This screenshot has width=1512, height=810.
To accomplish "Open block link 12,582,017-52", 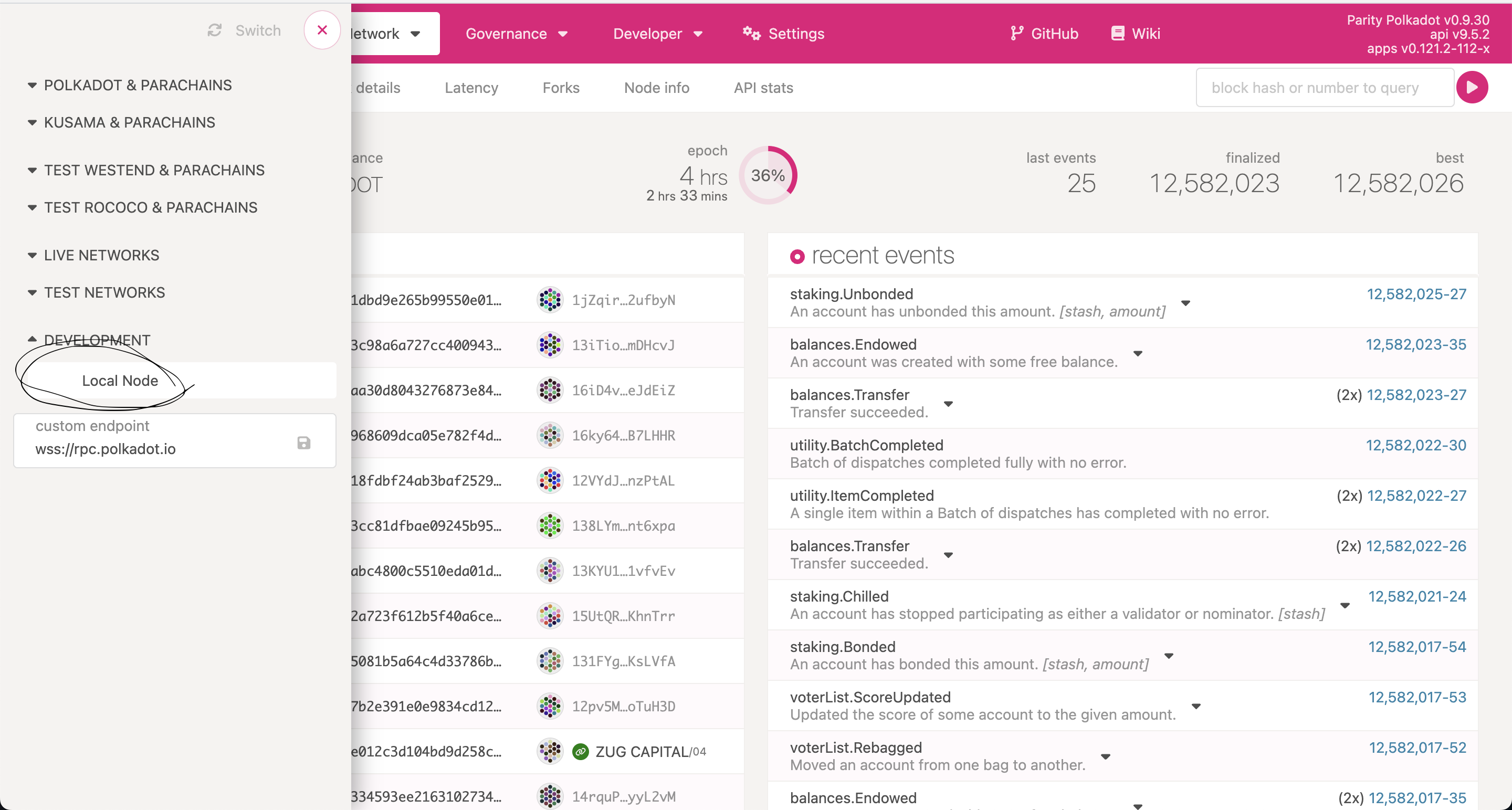I will [x=1417, y=749].
